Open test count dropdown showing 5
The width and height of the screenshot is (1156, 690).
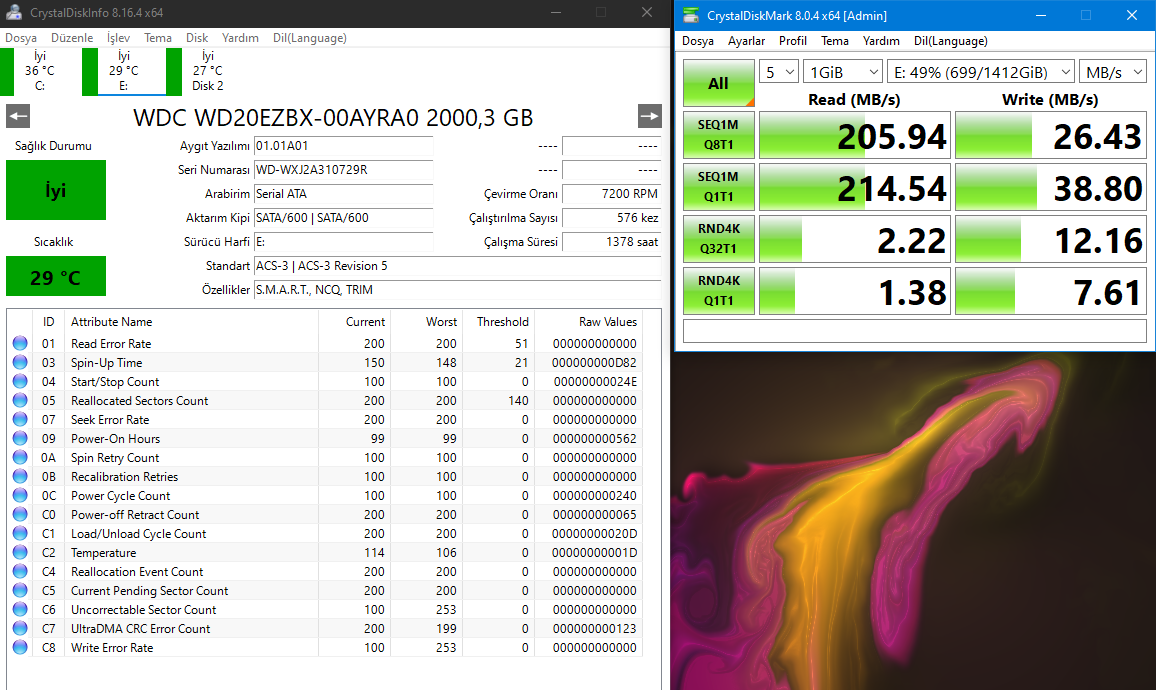coord(779,72)
